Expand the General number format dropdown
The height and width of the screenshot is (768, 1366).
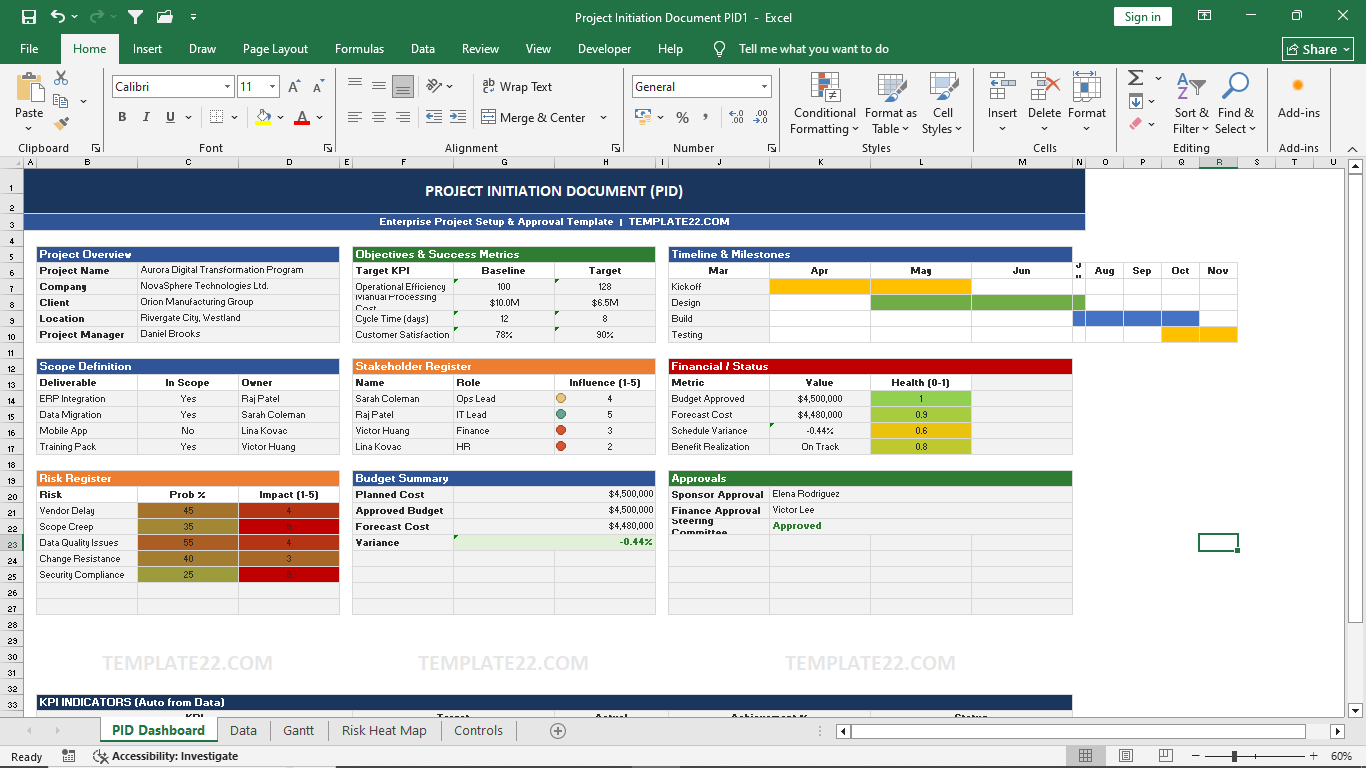click(764, 87)
